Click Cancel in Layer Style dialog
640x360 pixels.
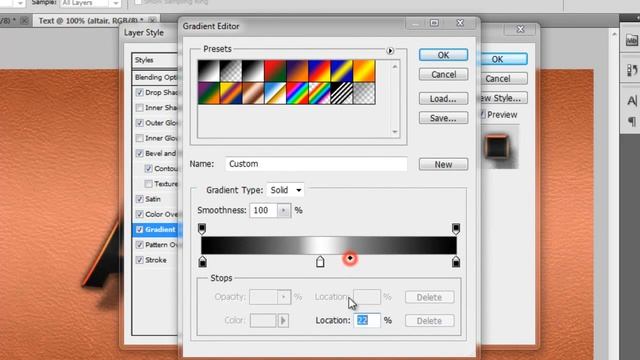(503, 78)
